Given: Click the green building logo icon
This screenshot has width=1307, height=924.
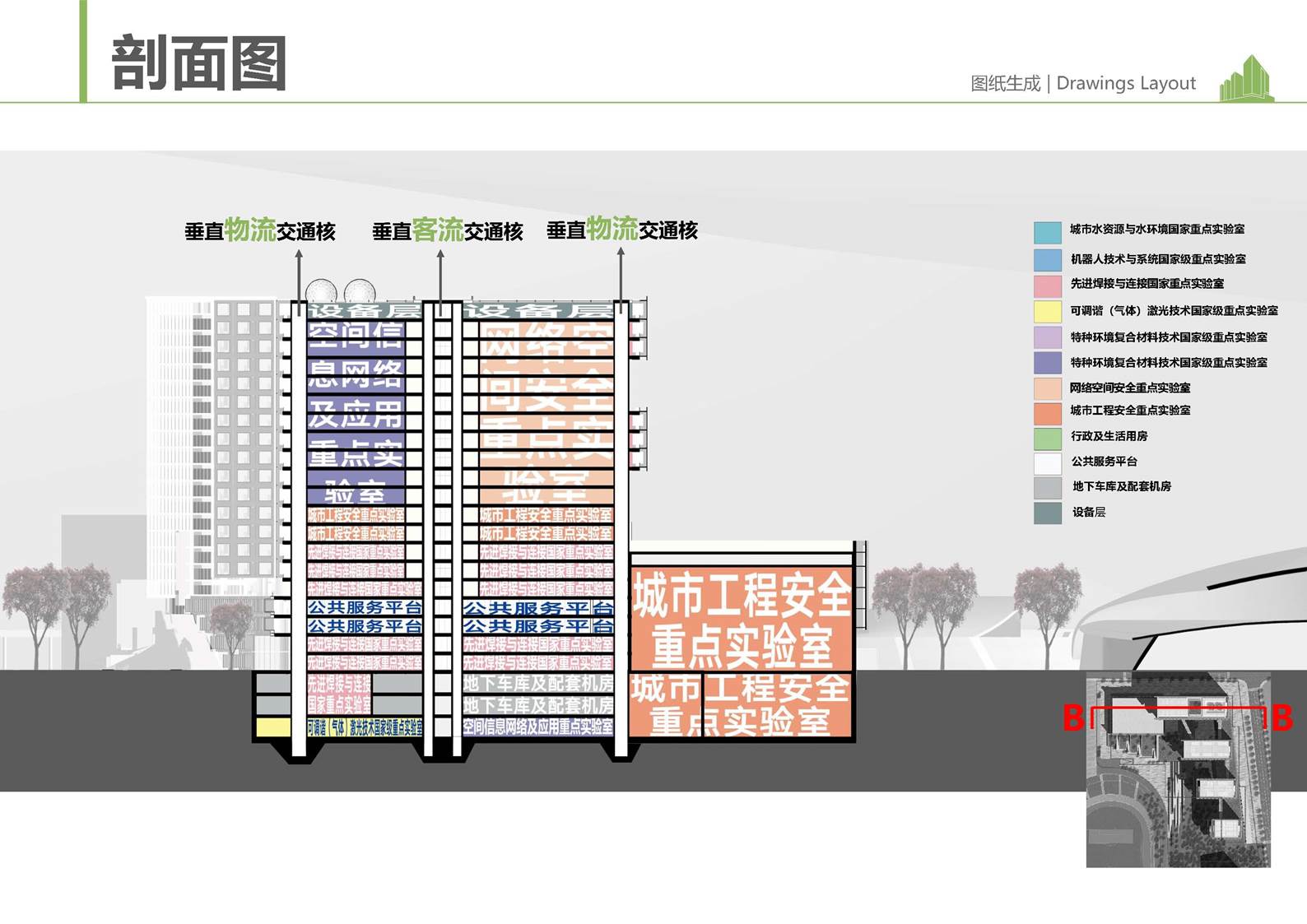Looking at the screenshot, I should pos(1246,78).
